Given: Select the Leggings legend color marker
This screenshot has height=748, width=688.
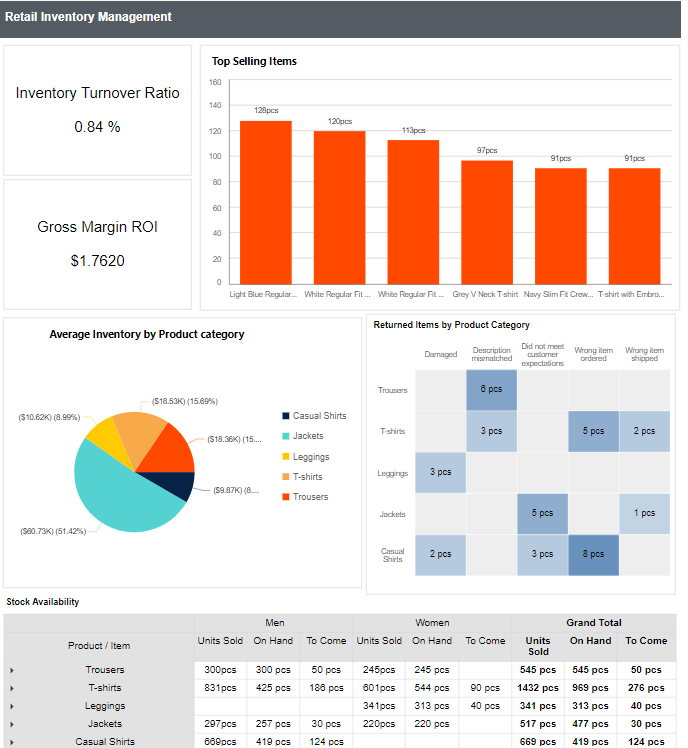Looking at the screenshot, I should point(285,457).
